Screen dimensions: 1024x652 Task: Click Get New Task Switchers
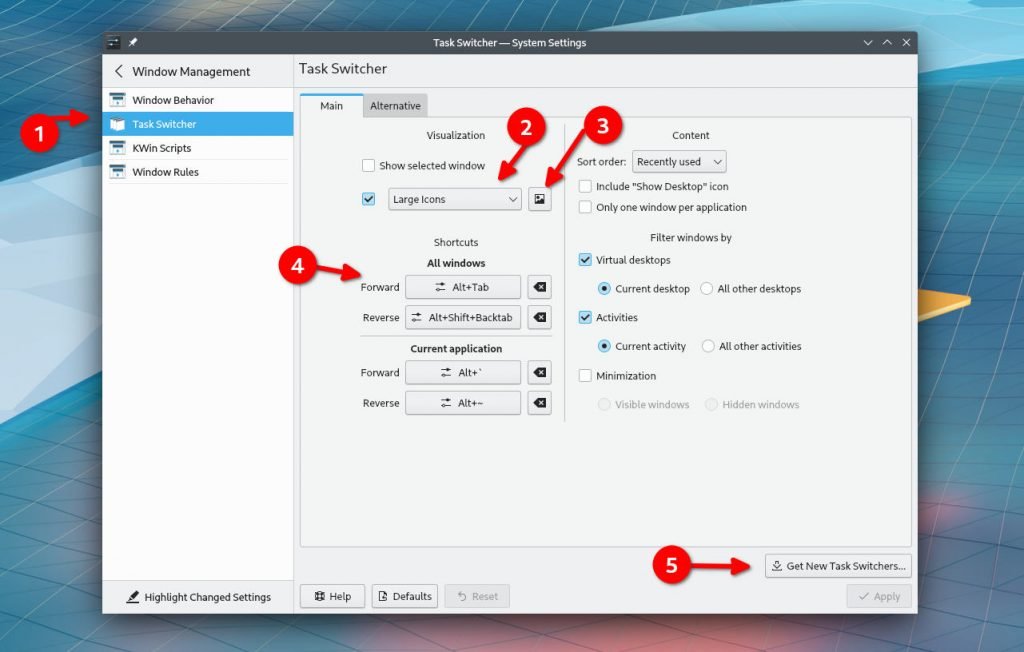(x=838, y=565)
